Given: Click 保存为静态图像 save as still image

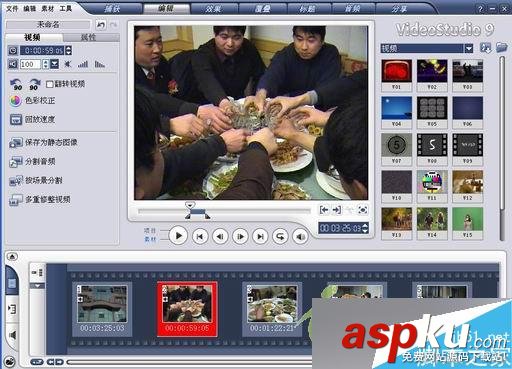Looking at the screenshot, I should (x=43, y=142).
